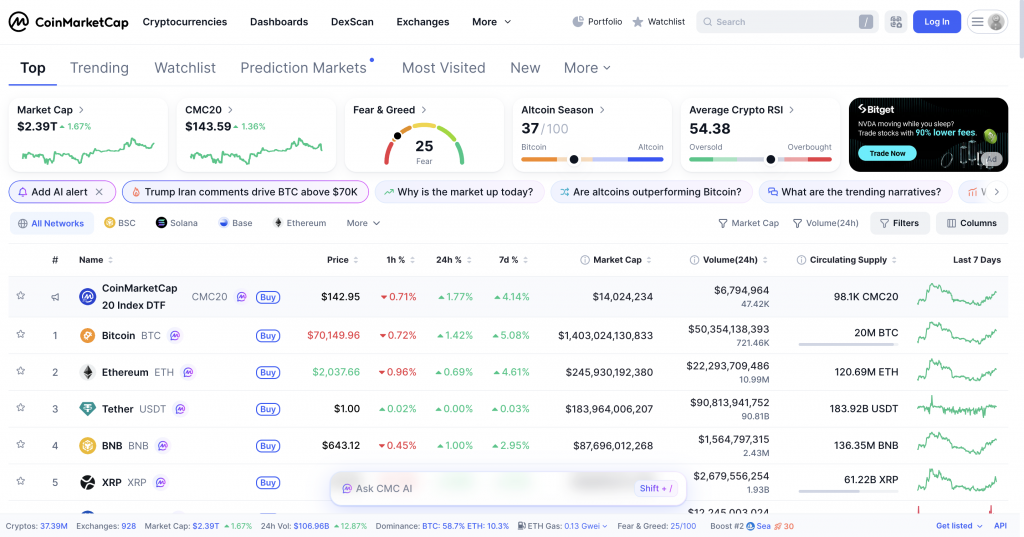This screenshot has height=537, width=1024.
Task: Expand the More dropdown in top navigation
Action: click(491, 21)
